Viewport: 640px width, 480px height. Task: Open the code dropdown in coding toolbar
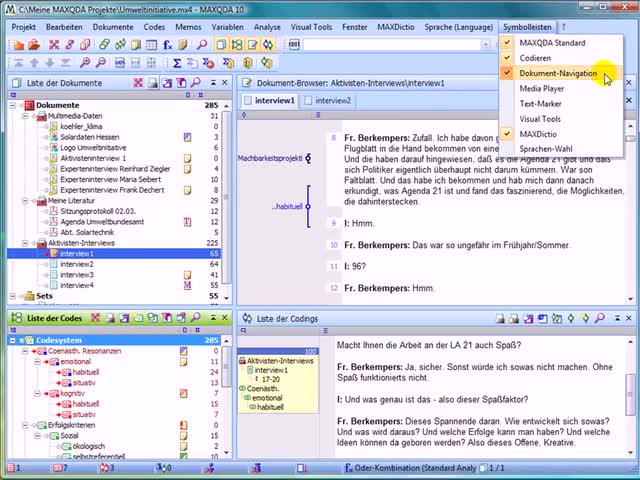pos(486,44)
